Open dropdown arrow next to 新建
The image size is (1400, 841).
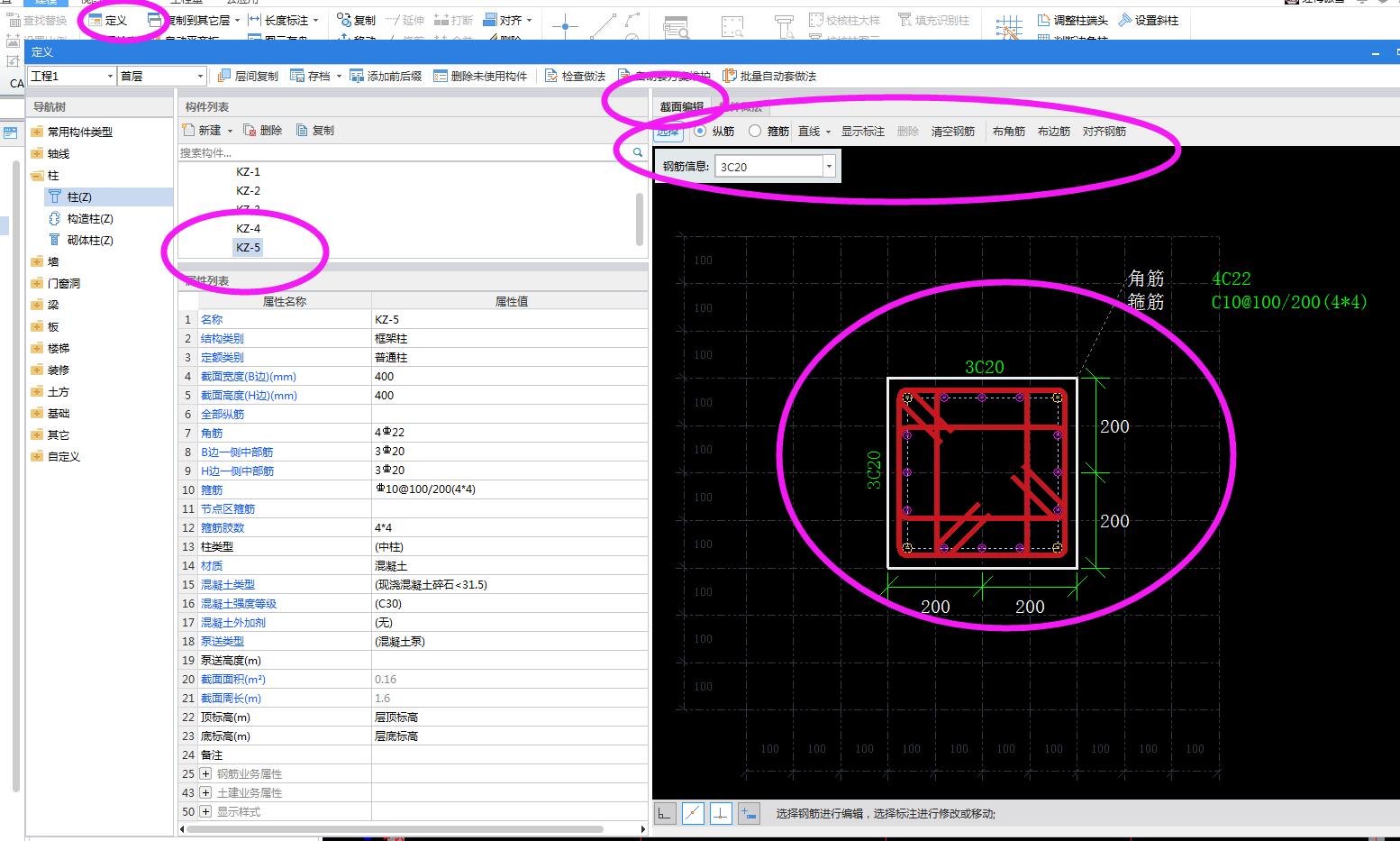coord(230,132)
